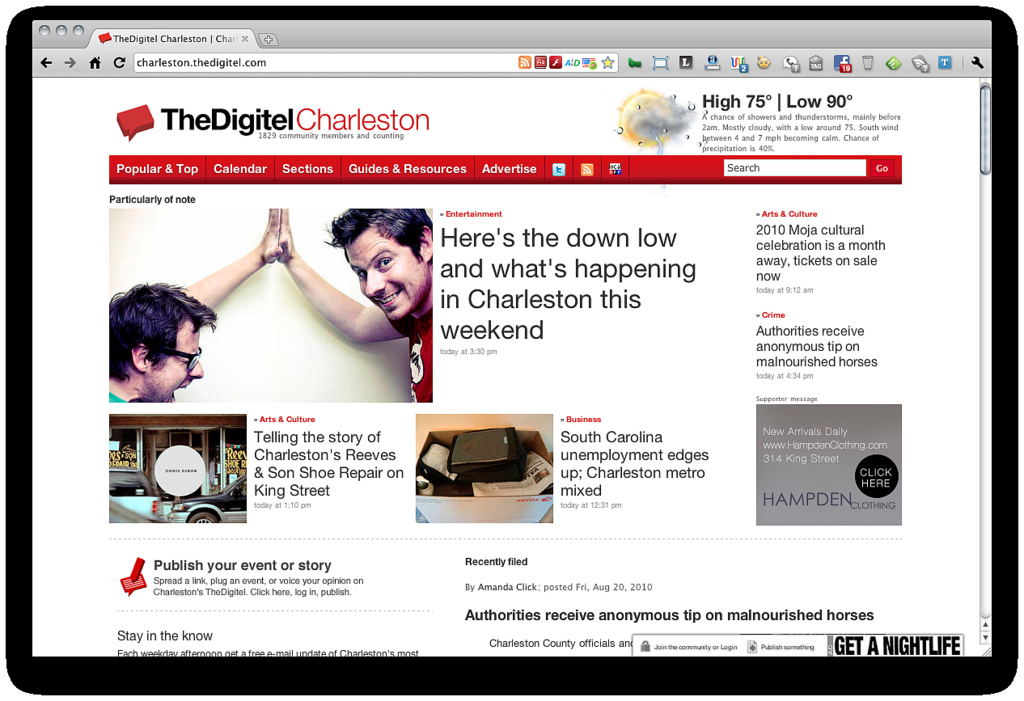Go back to the previous page
Screen dimensions: 1024x701
click(x=46, y=63)
